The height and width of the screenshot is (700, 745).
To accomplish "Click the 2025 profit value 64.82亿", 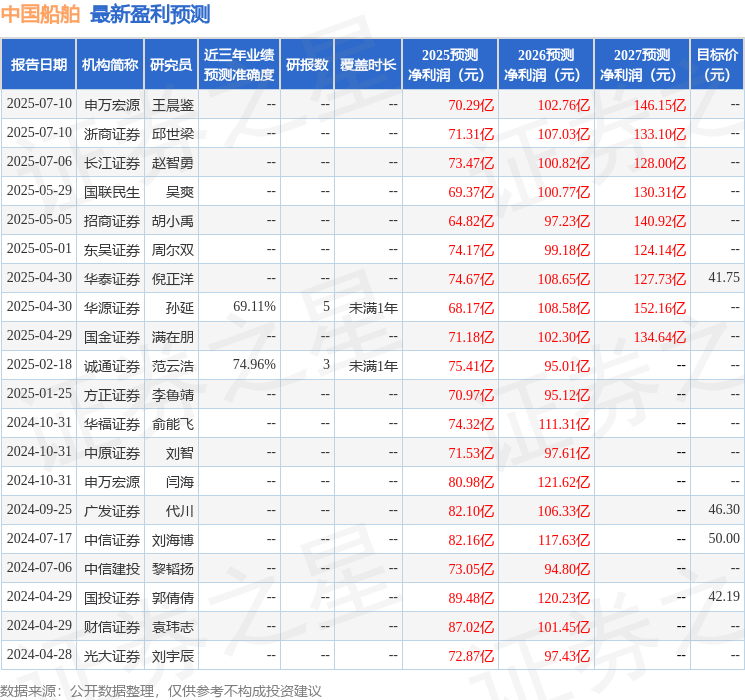I will tap(471, 221).
